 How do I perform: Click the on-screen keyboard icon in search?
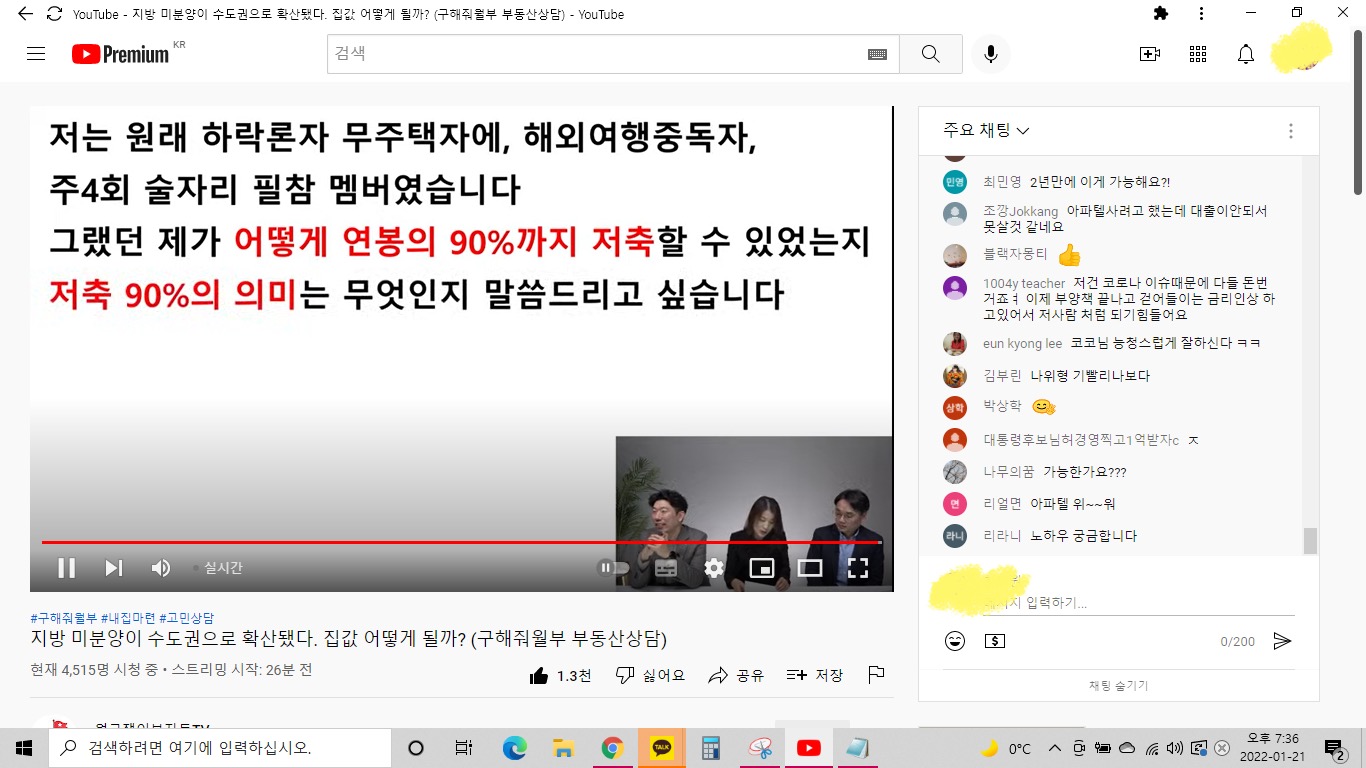[x=877, y=54]
